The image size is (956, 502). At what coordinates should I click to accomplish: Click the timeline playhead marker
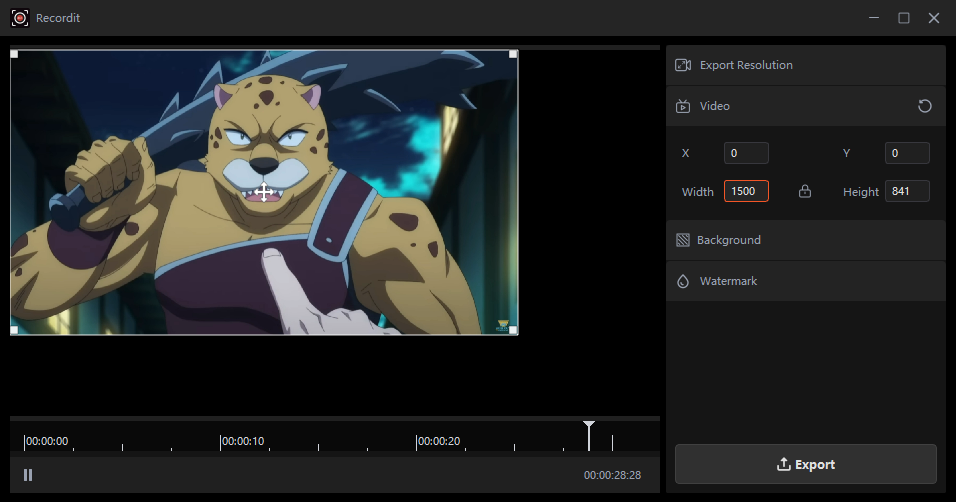coord(589,429)
